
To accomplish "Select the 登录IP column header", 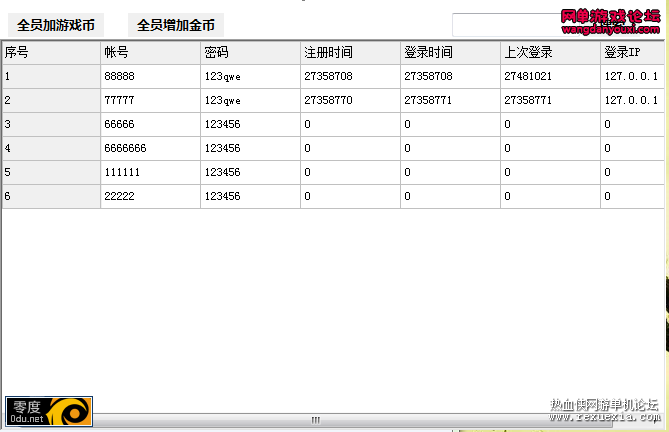I will 633,52.
